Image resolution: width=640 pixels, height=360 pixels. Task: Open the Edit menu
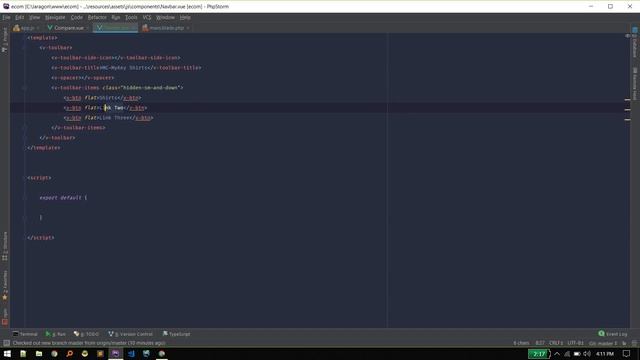coord(19,18)
